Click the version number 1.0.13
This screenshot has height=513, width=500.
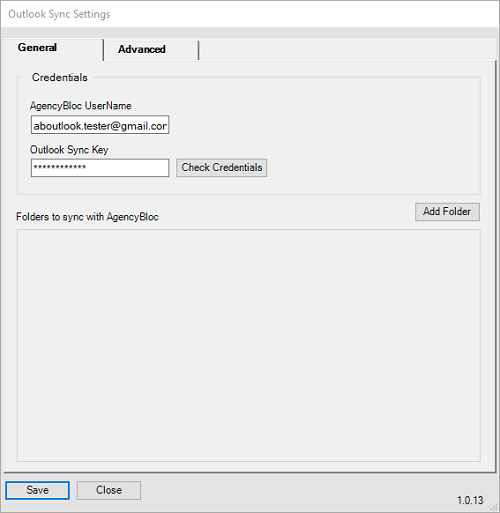tap(470, 500)
